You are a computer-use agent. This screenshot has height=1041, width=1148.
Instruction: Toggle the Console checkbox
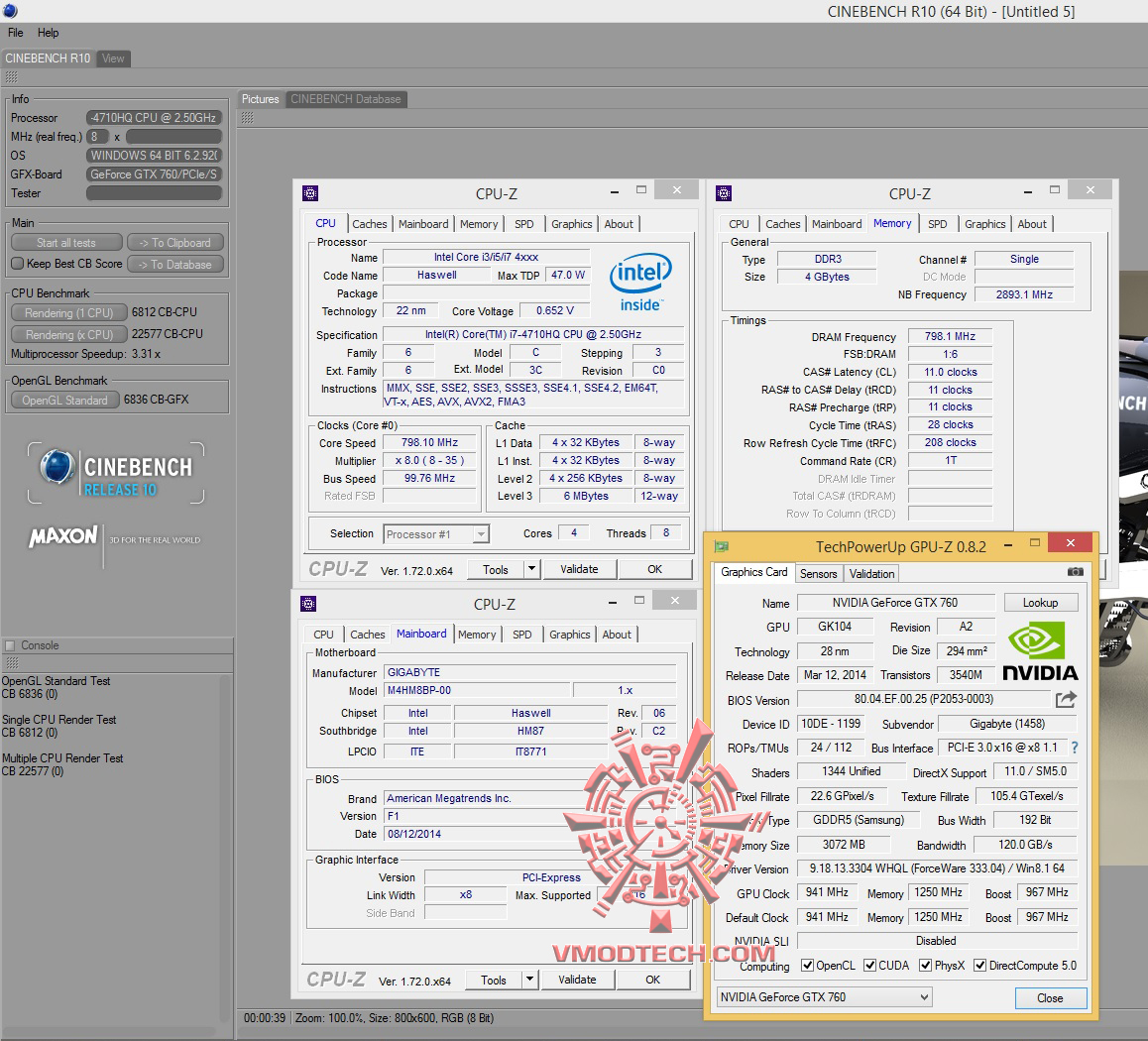pos(10,645)
